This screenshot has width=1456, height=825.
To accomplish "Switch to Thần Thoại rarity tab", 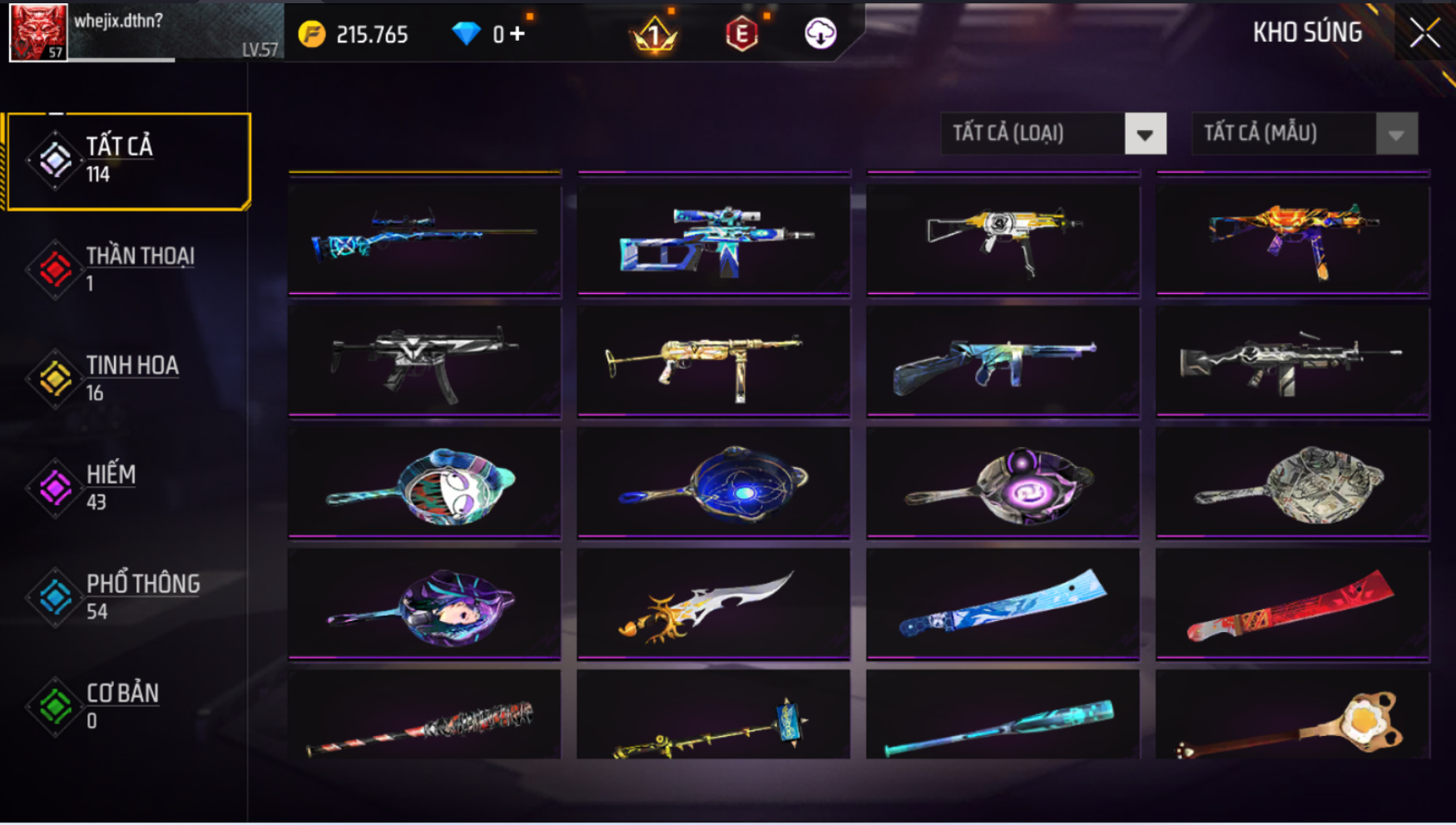I will [x=125, y=270].
